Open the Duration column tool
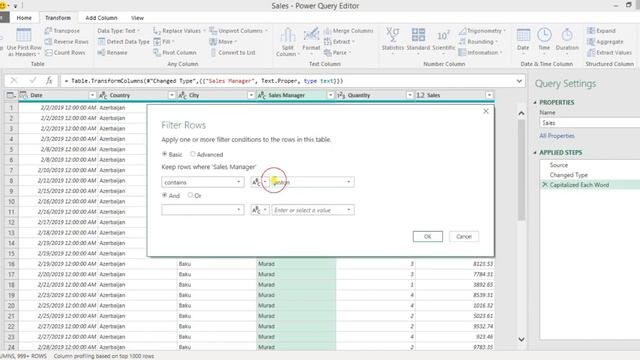 click(x=567, y=40)
